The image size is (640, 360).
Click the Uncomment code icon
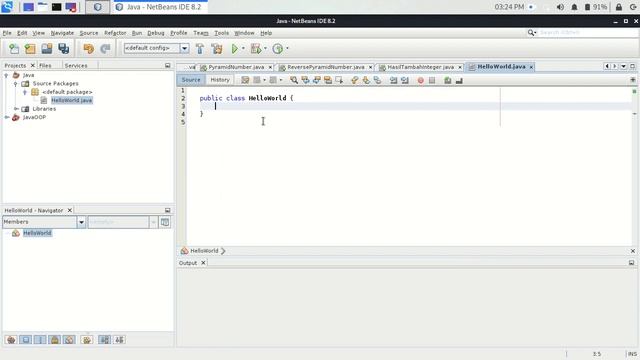[459, 80]
